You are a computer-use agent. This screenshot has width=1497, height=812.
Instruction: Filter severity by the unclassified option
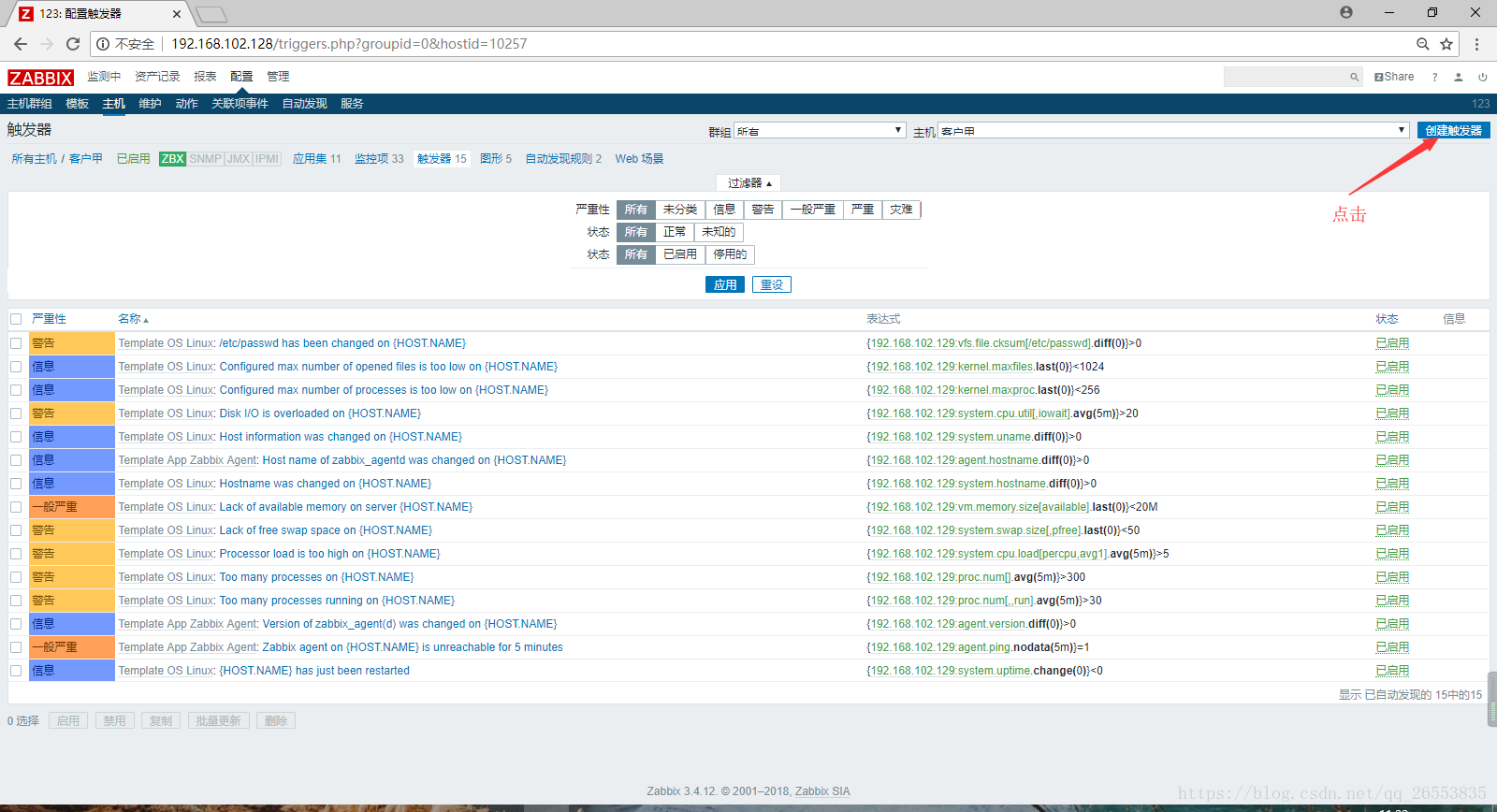680,210
